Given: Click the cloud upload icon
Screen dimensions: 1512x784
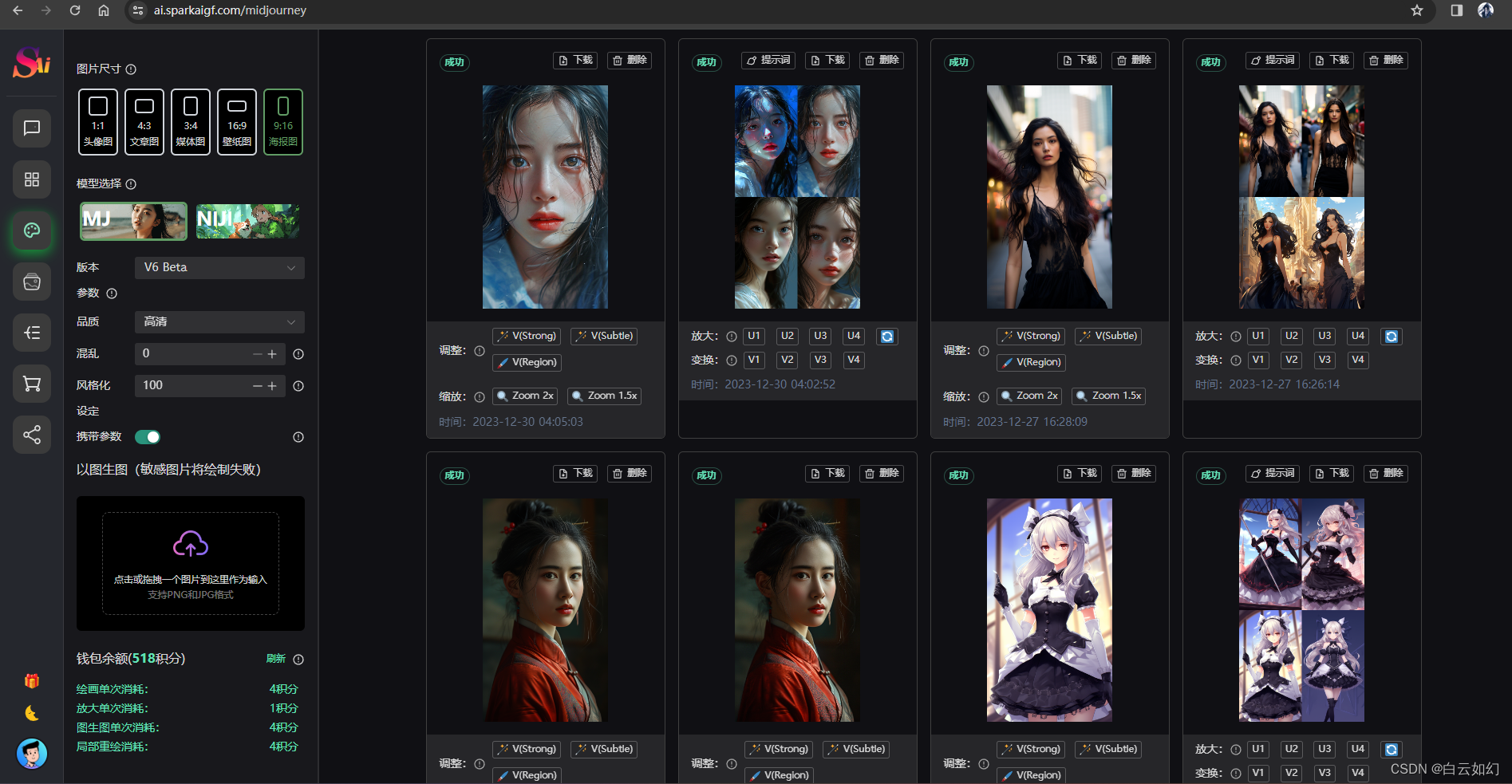Looking at the screenshot, I should point(191,545).
